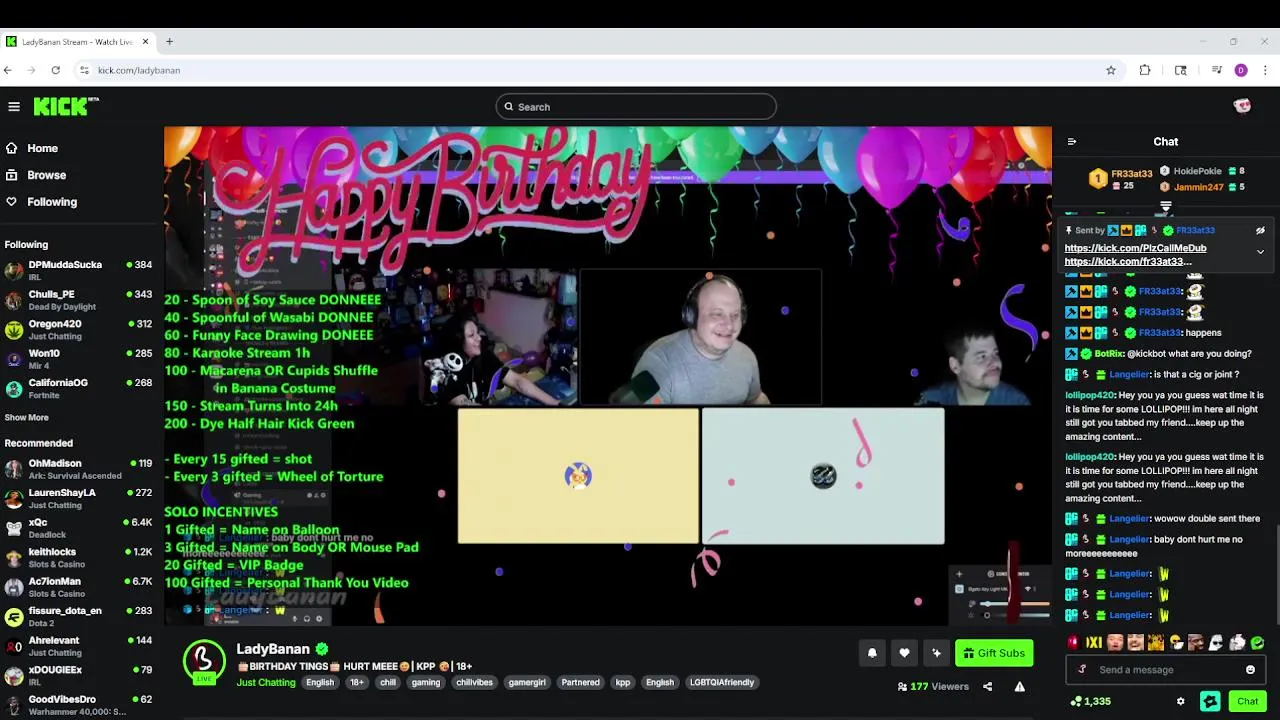The height and width of the screenshot is (720, 1280).
Task: Insert the red gem emote
Action: [x=1074, y=643]
